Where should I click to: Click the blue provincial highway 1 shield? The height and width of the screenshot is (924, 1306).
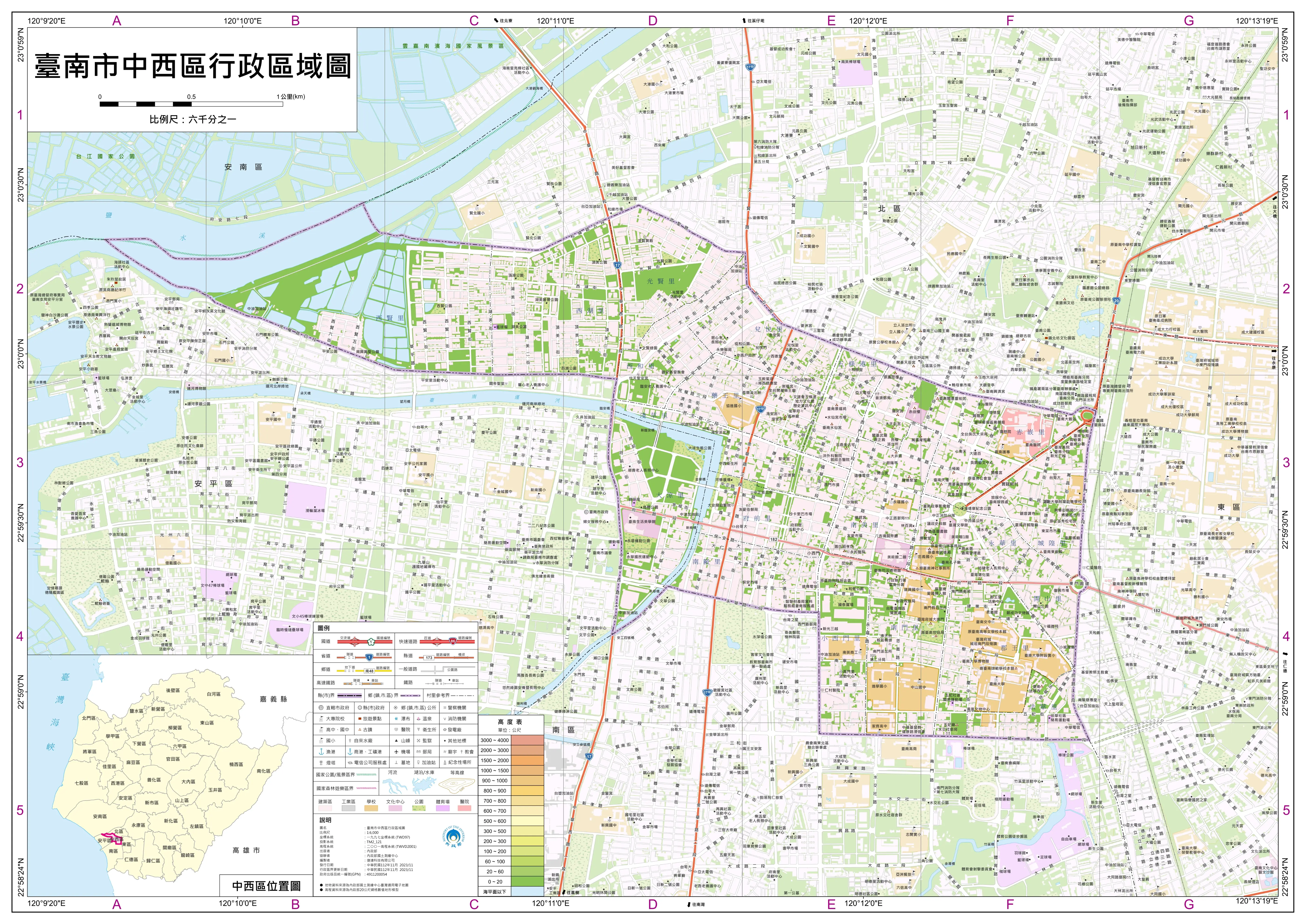click(369, 658)
